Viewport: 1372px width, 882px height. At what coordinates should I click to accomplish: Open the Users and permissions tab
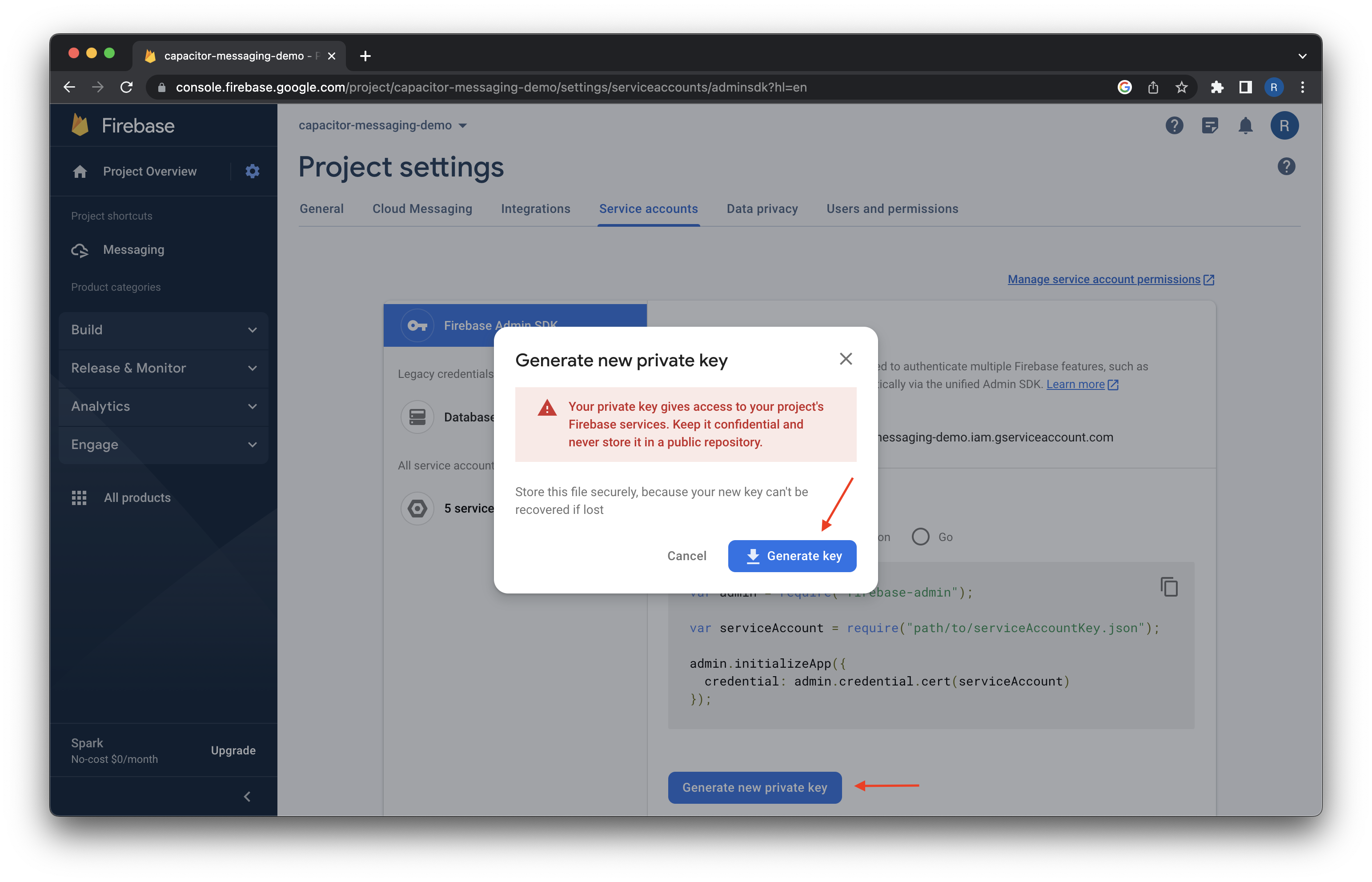(x=892, y=208)
